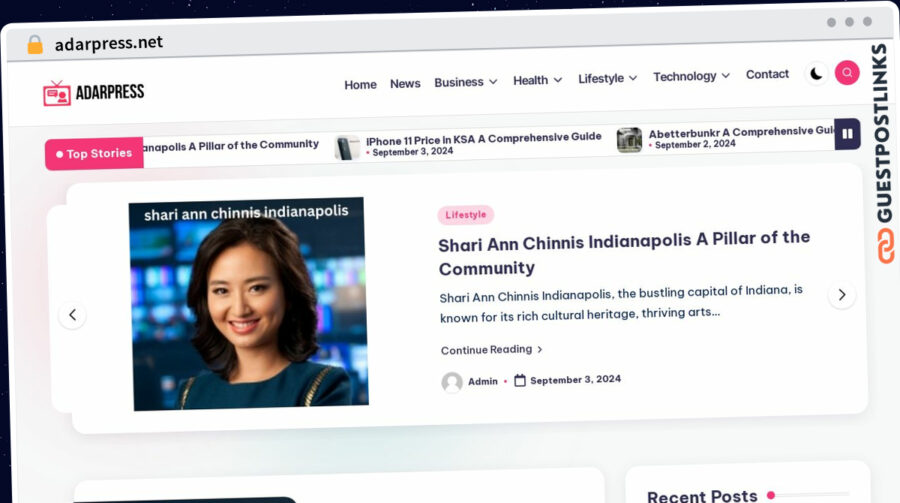
Task: Open the Shari Ann Chinnis featured image
Action: pyautogui.click(x=248, y=304)
